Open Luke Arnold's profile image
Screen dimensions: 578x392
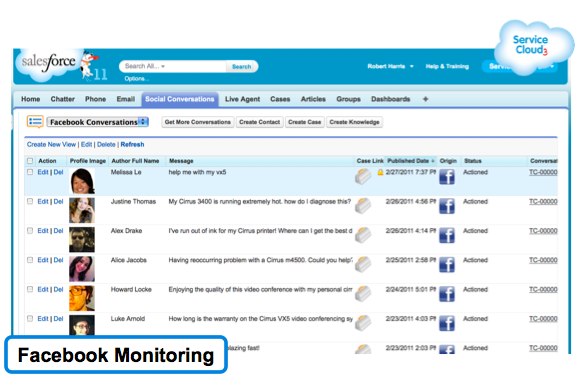[x=82, y=325]
